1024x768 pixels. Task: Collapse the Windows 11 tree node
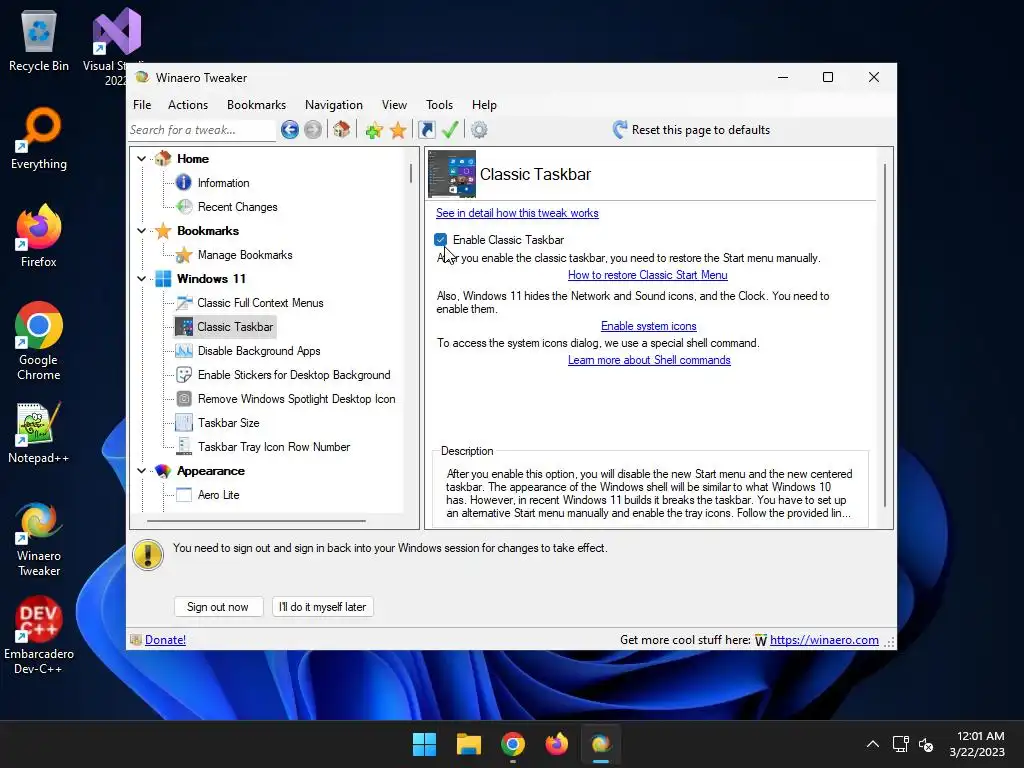pos(141,278)
